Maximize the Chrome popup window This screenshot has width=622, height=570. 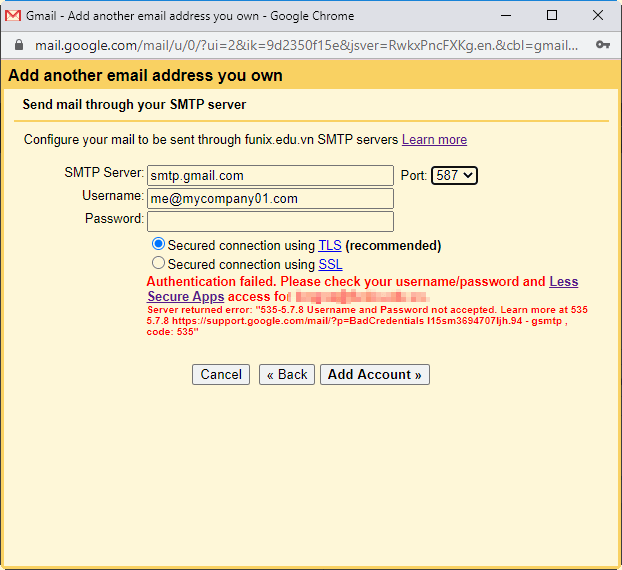(552, 16)
